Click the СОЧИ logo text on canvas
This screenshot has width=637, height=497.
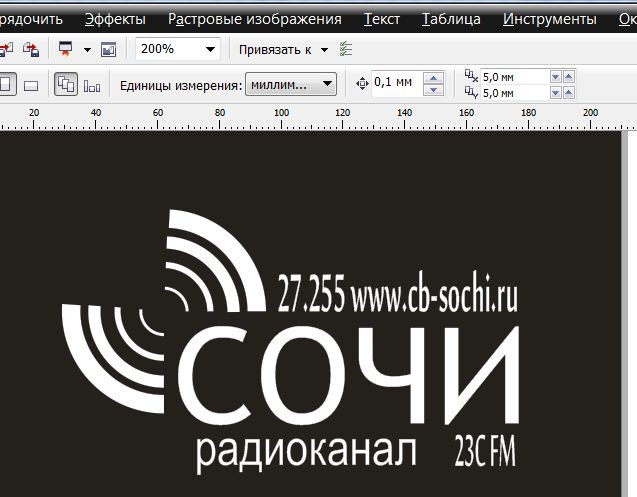pos(350,375)
